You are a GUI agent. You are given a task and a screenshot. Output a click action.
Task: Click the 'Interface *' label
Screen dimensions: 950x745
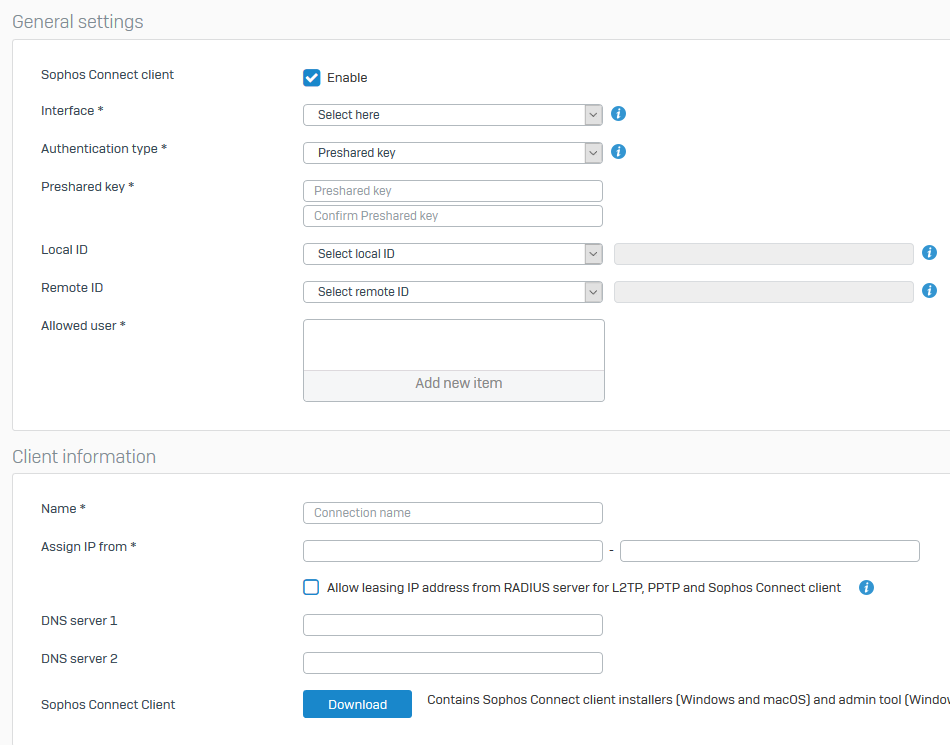(72, 111)
